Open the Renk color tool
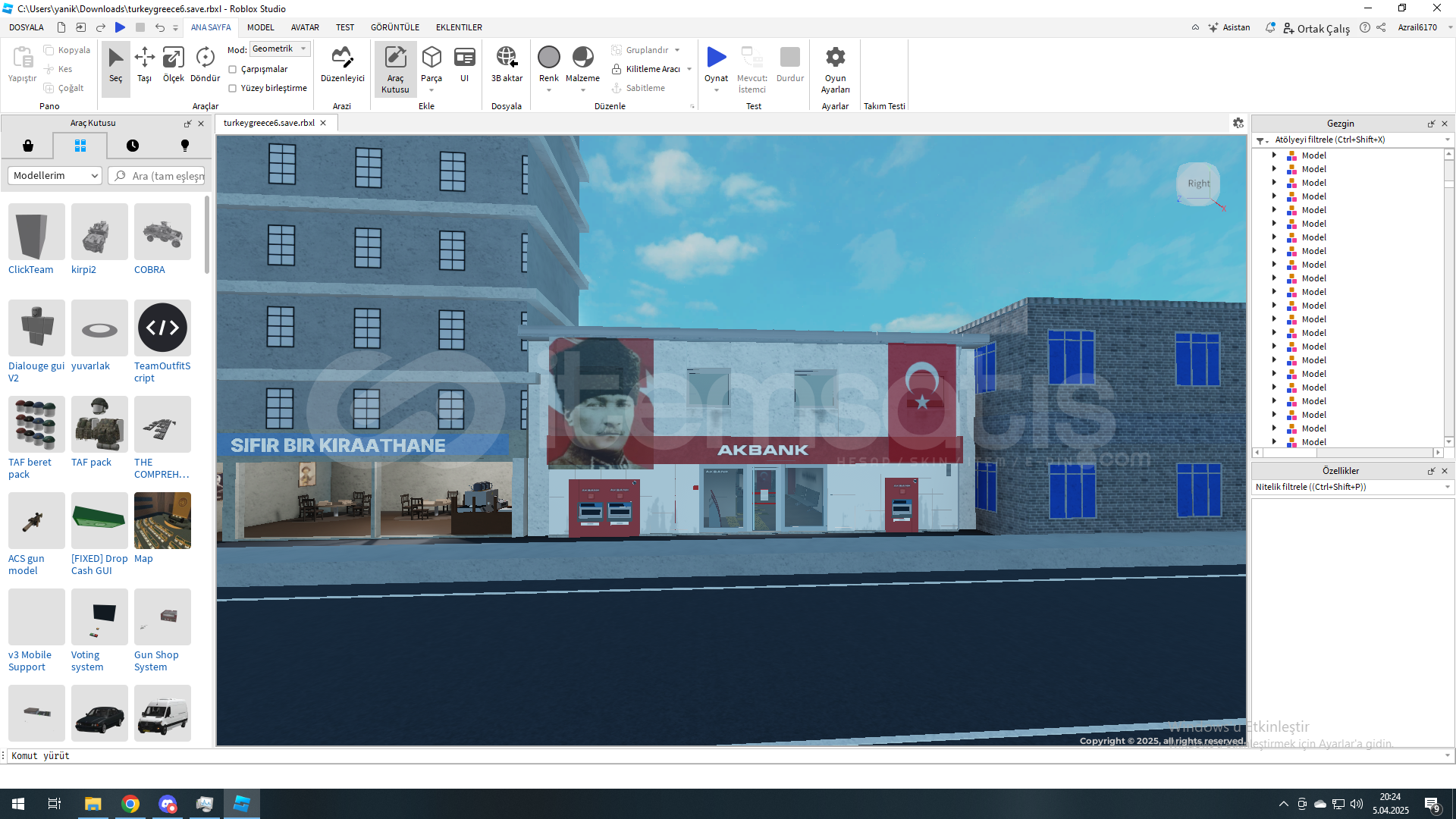The image size is (1456, 819). [548, 64]
